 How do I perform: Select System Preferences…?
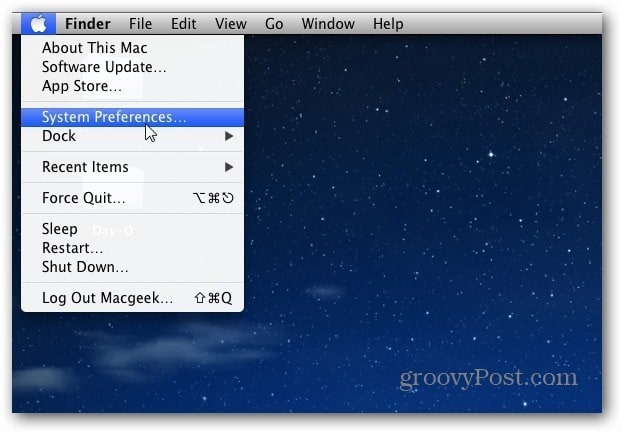point(132,117)
